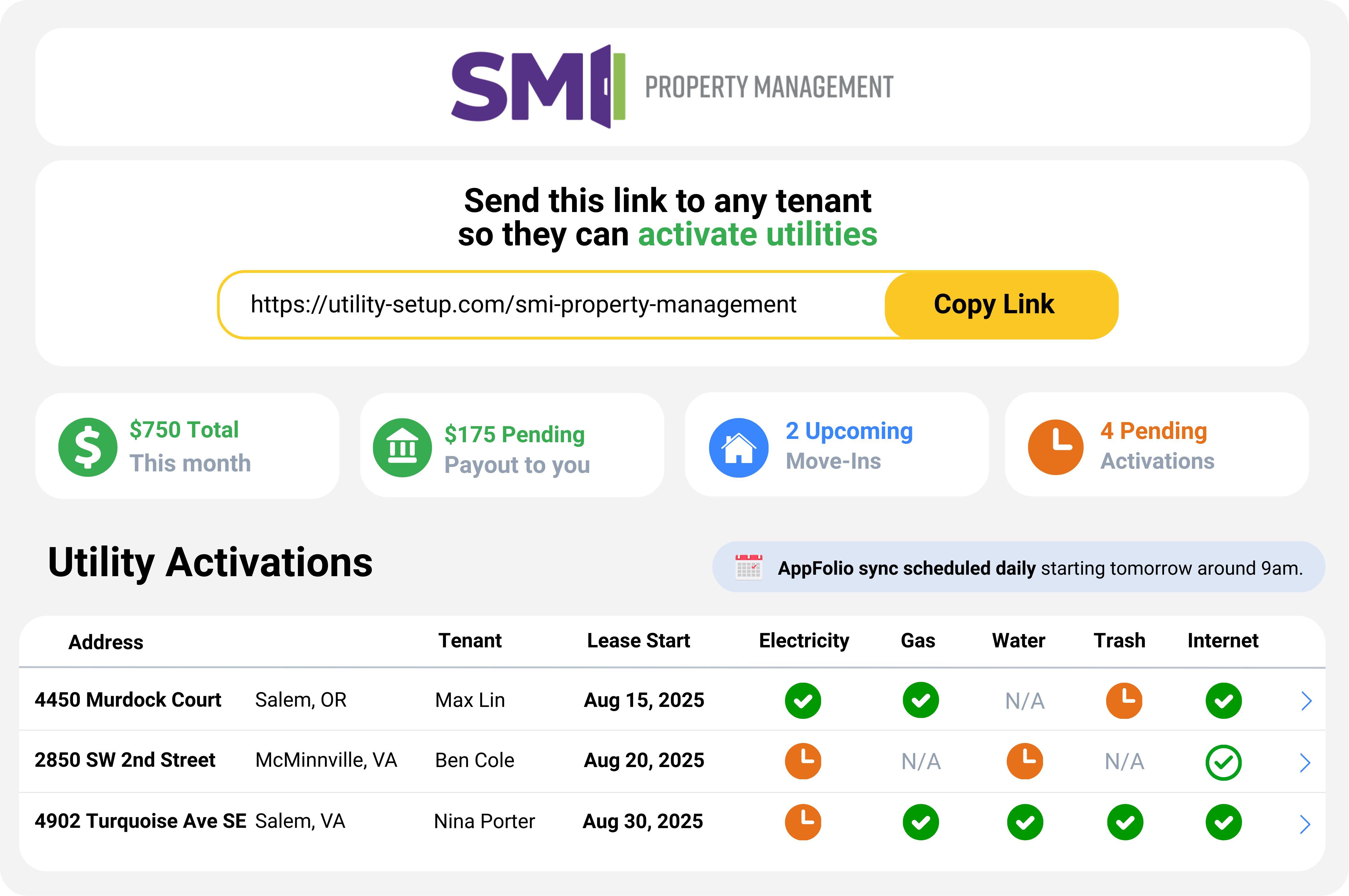Click Nina Porter's Internet green check
This screenshot has width=1349, height=896.
click(x=1223, y=822)
